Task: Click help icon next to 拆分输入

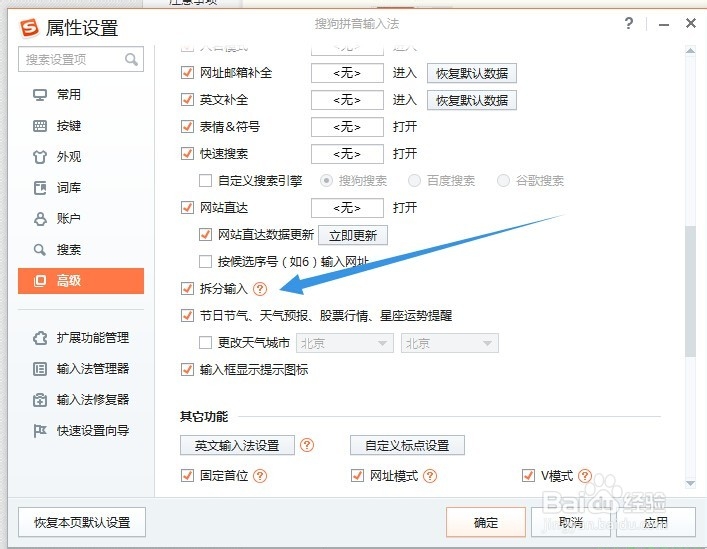Action: (x=260, y=288)
